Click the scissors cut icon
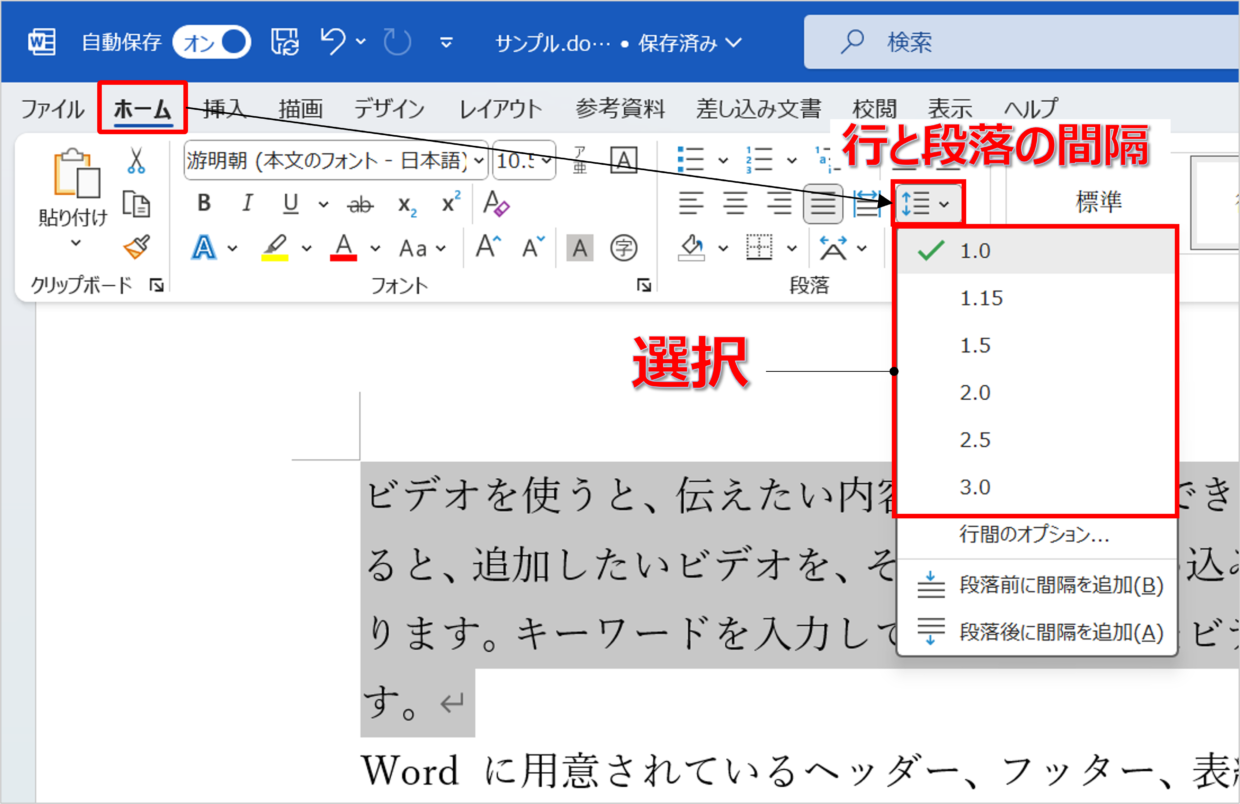The width and height of the screenshot is (1240, 804). (136, 160)
